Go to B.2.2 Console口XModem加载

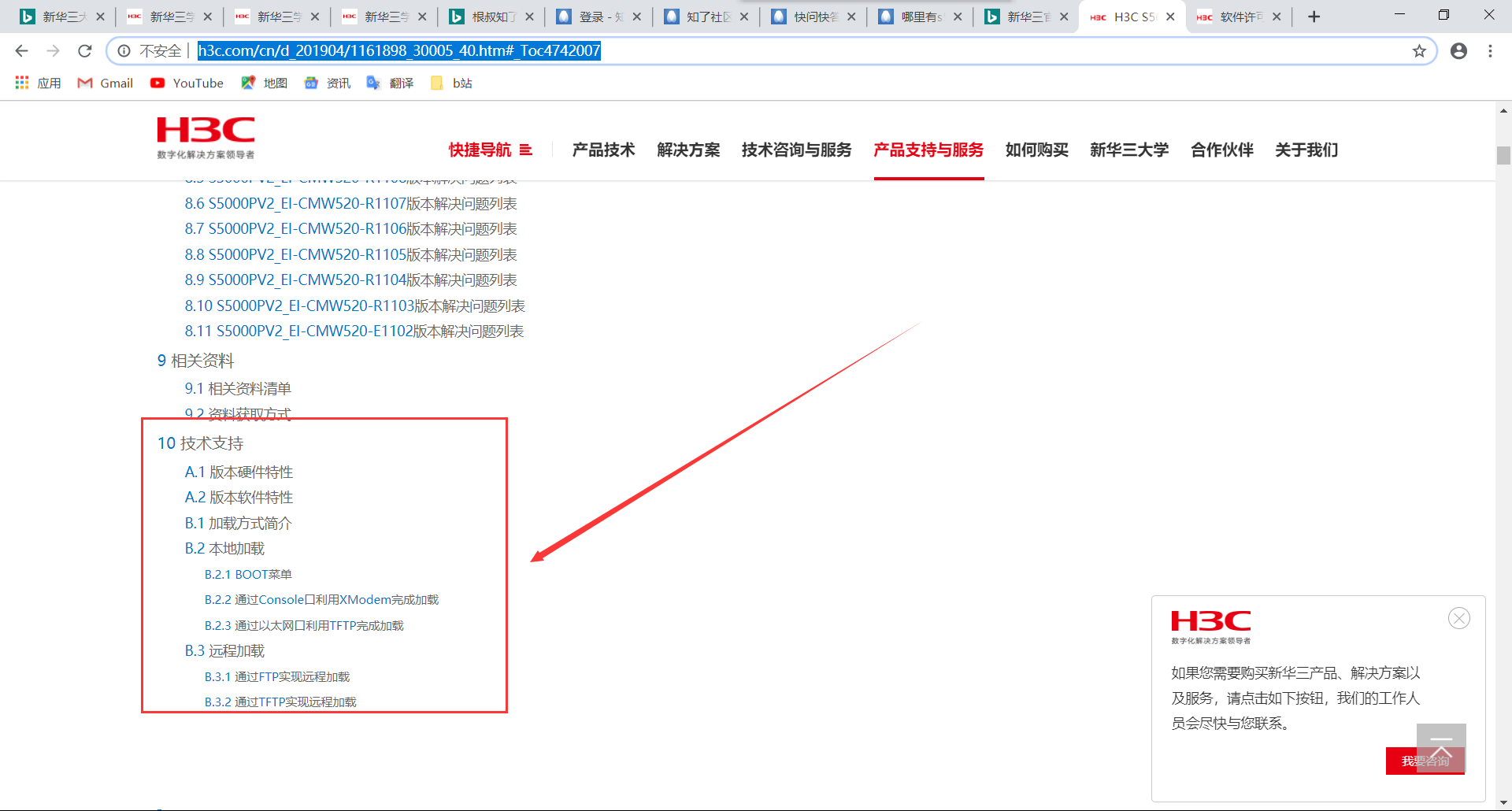click(321, 600)
